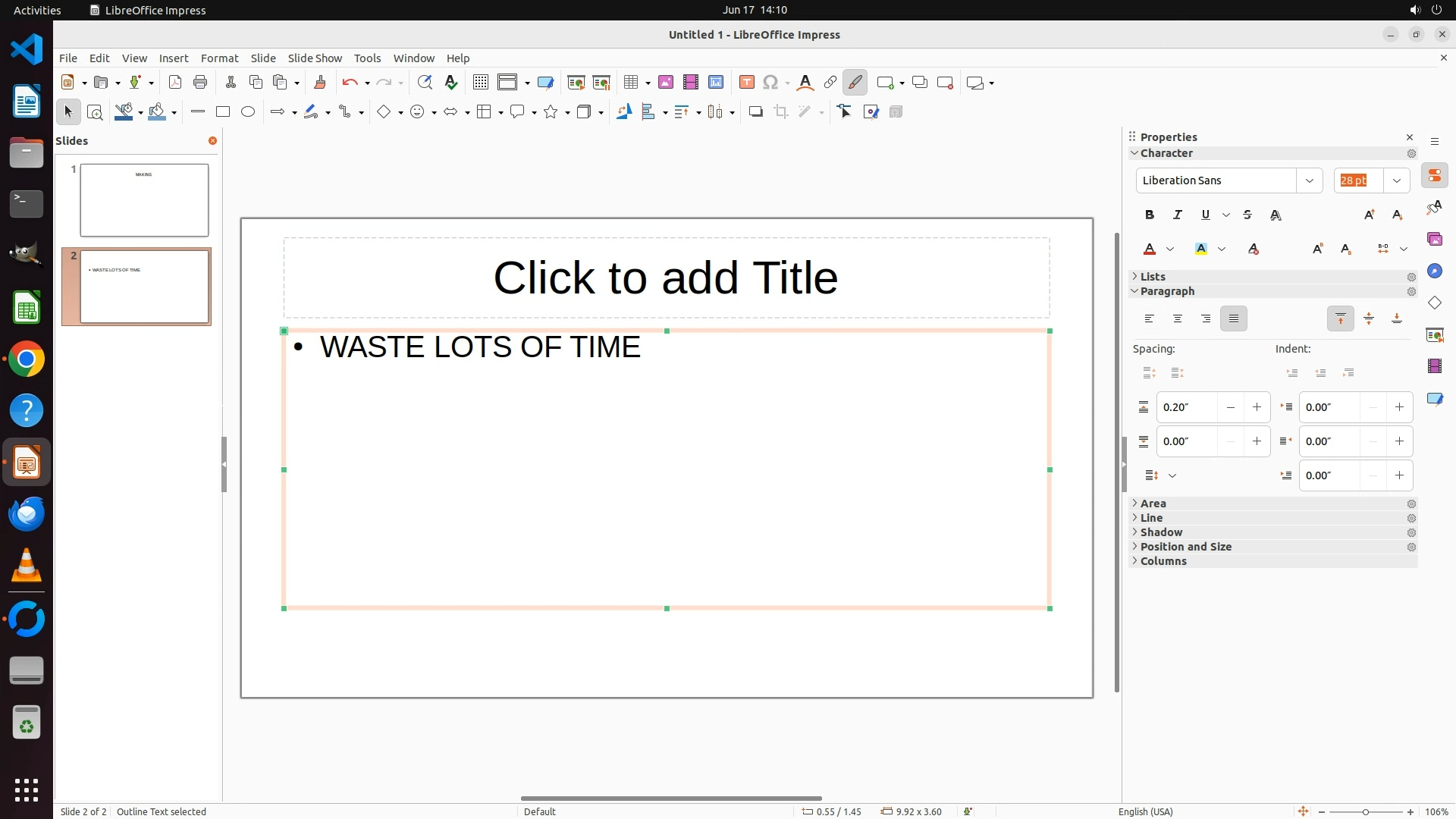Viewport: 1456px width, 819px height.
Task: Open the Insert Table toolbar icon
Action: click(631, 83)
